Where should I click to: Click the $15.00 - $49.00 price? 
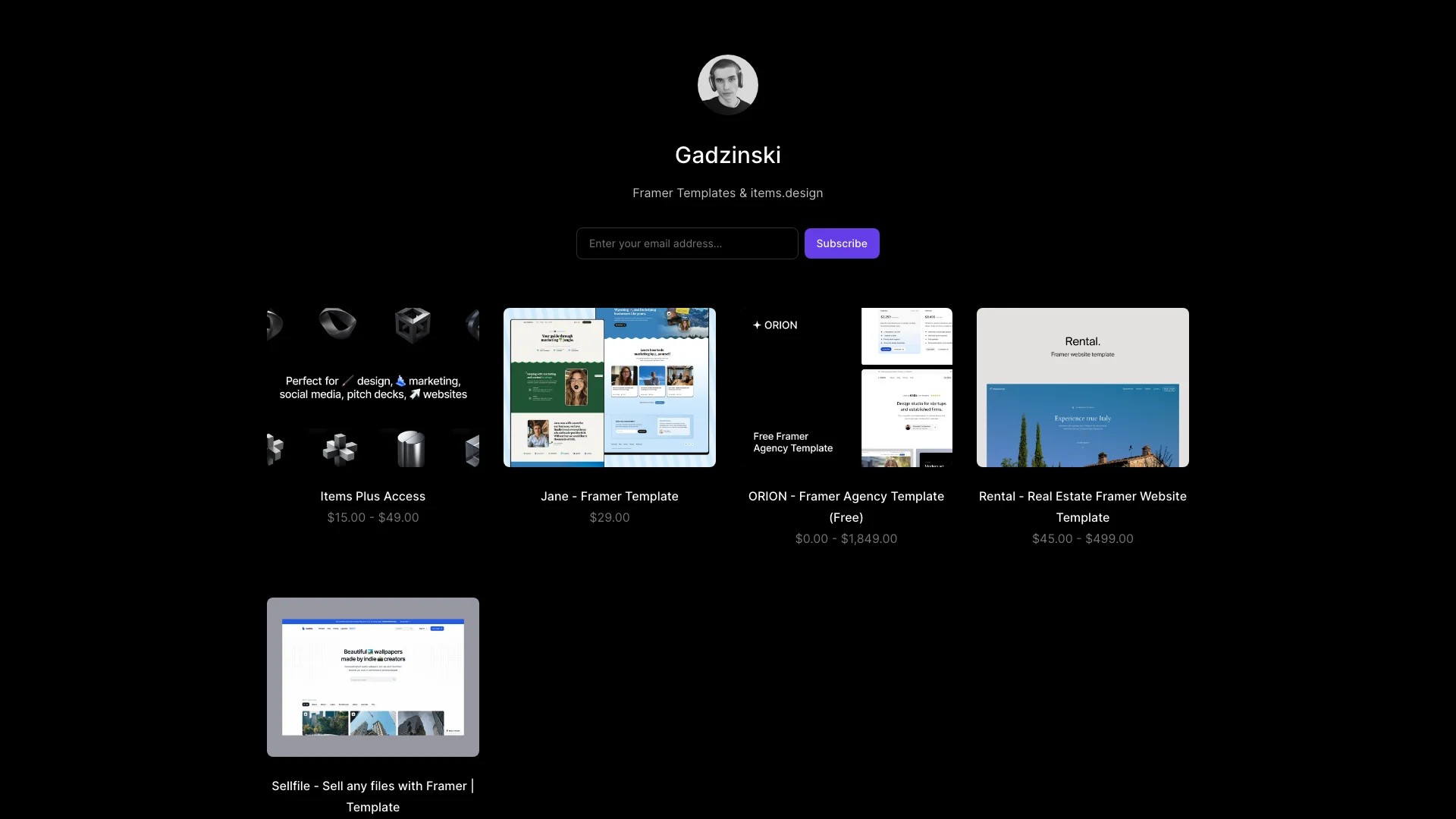click(373, 517)
